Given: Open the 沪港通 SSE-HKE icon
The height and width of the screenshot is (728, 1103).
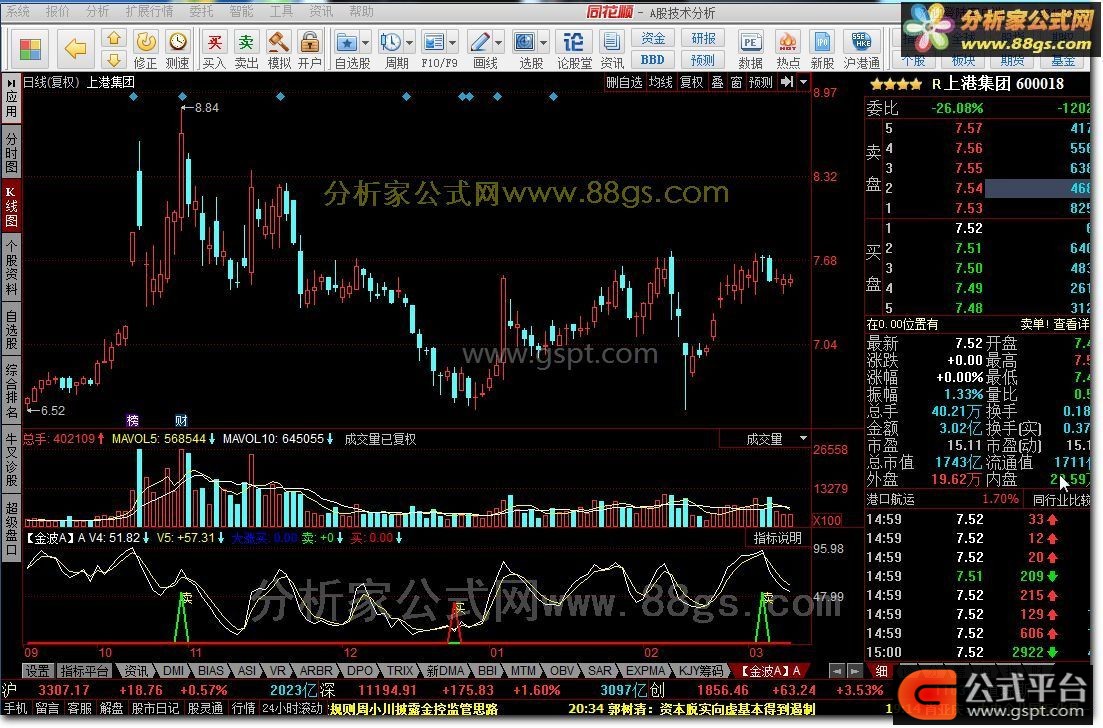Looking at the screenshot, I should click(862, 49).
